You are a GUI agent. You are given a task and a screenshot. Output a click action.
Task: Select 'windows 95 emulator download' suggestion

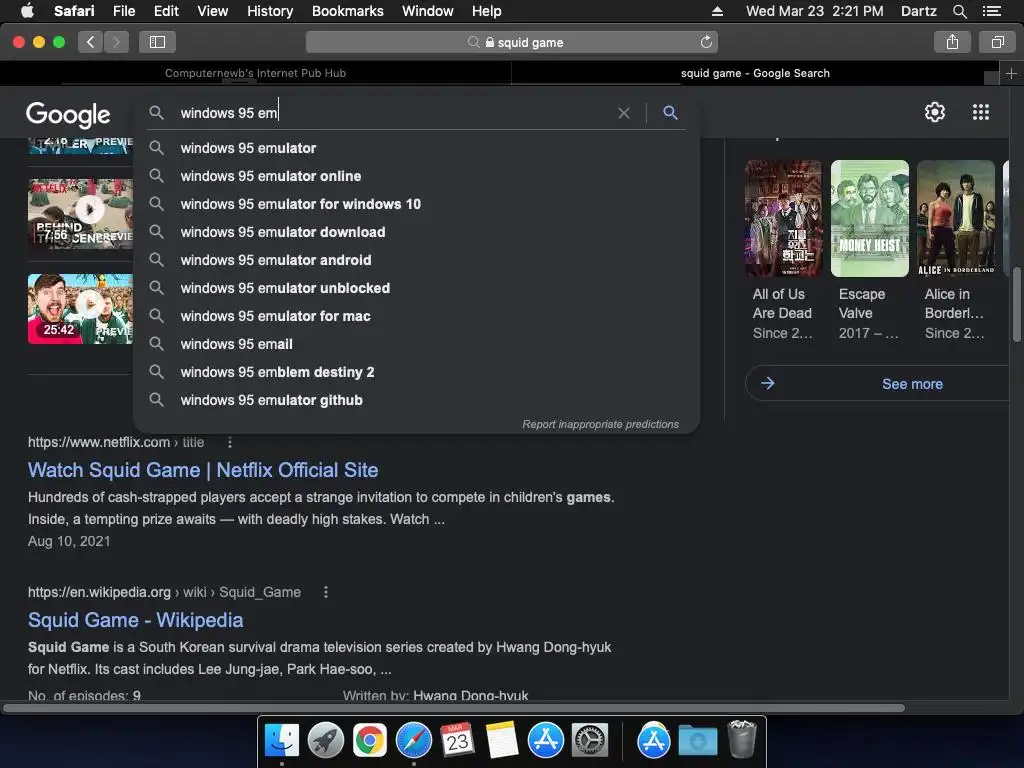(417, 232)
